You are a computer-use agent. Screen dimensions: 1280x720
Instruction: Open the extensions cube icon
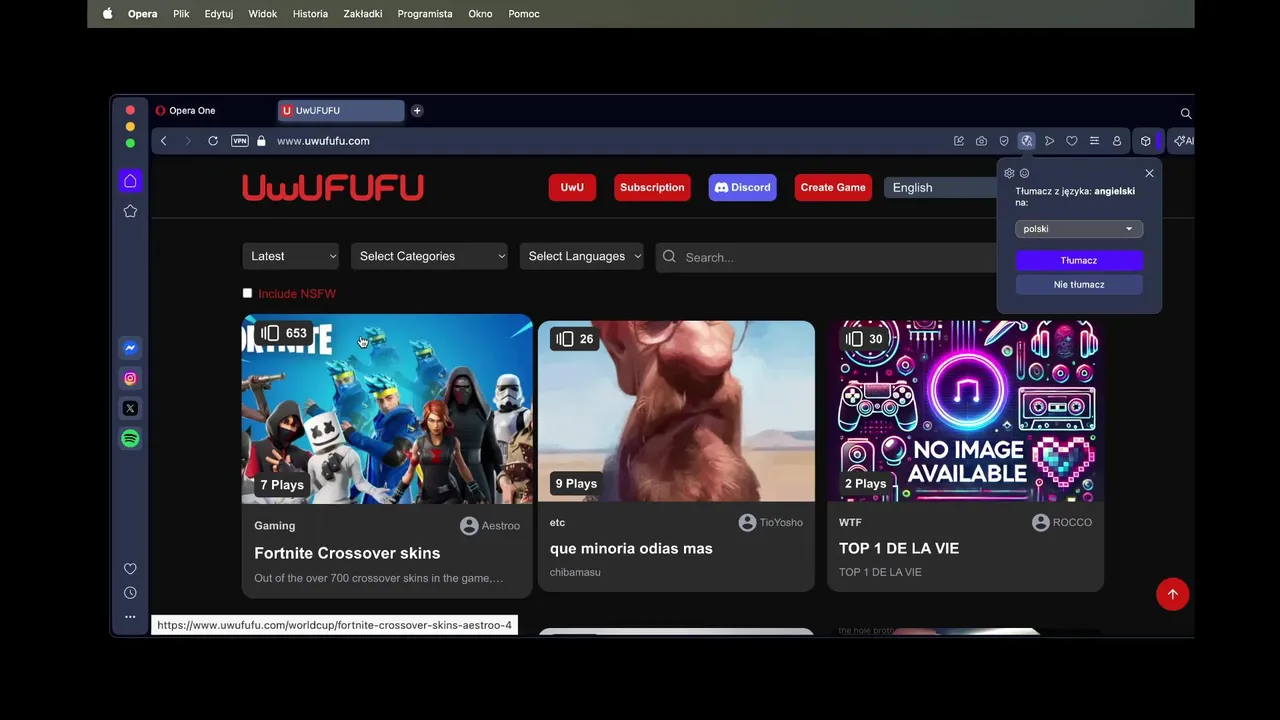click(x=1146, y=141)
